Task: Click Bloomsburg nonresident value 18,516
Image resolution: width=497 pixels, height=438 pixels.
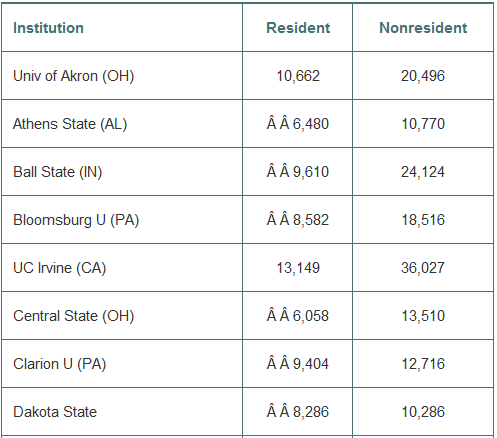Action: [423, 220]
